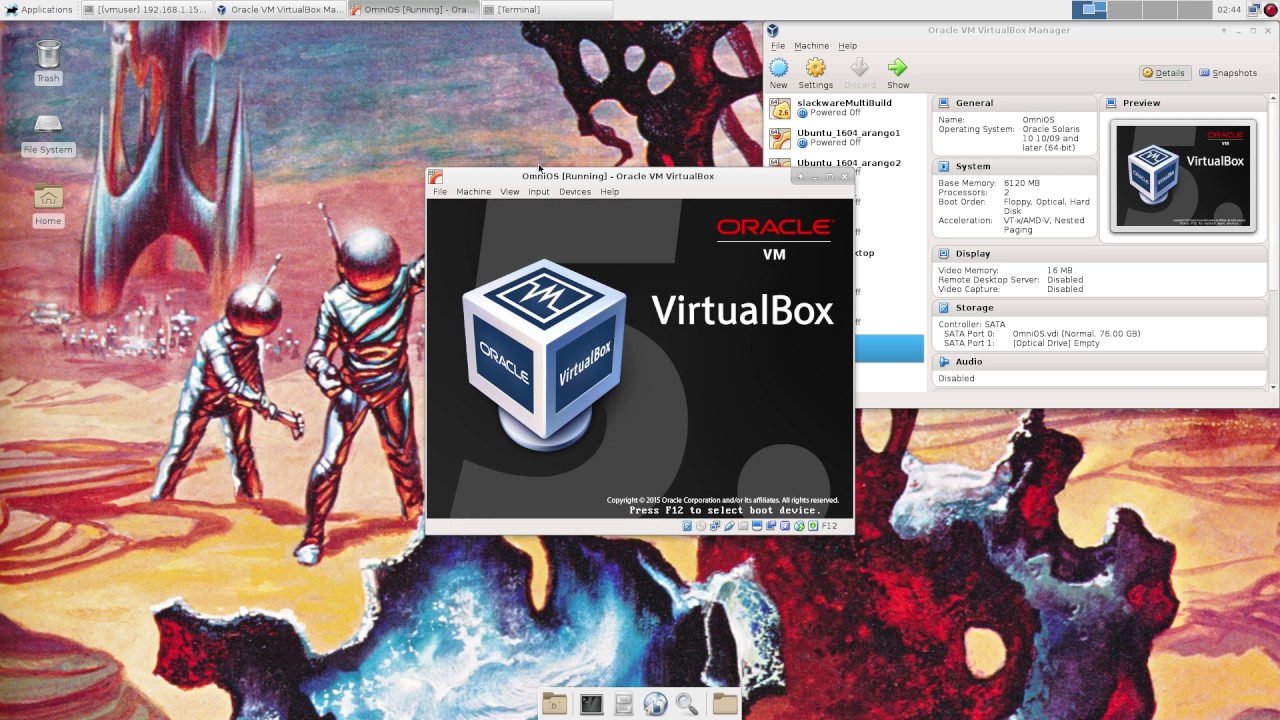
Task: Open the Input menu in the OmniOS window
Action: tap(539, 192)
